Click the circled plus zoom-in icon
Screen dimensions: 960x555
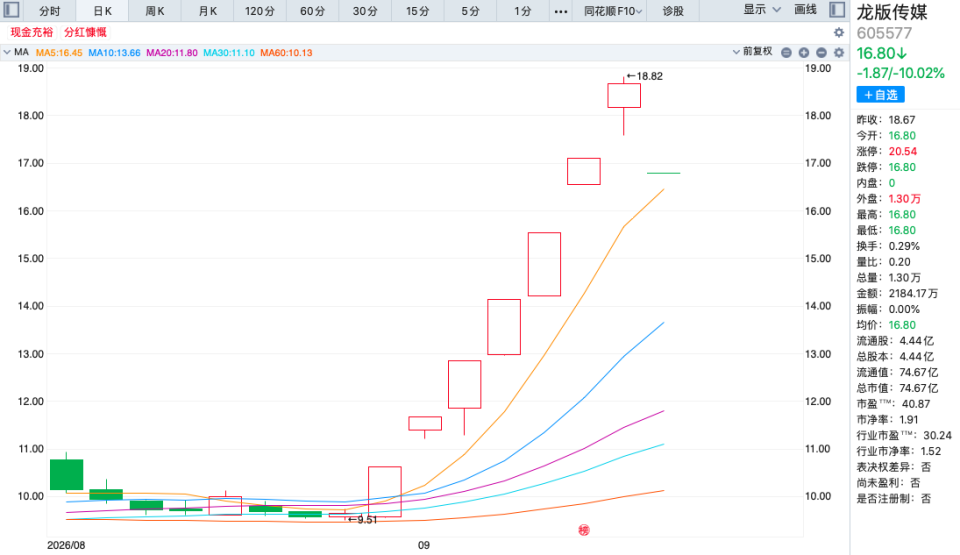pyautogui.click(x=804, y=53)
